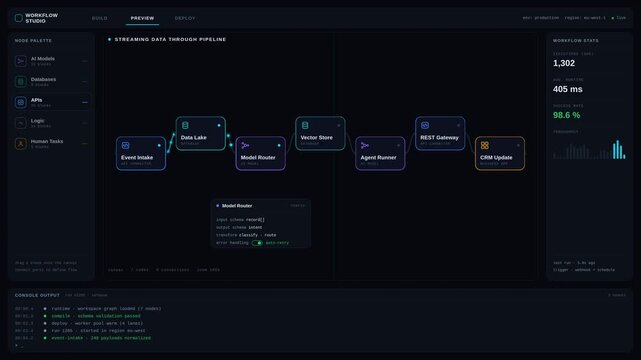Click '240 payloads normalized' log line
This screenshot has width=641, height=360.
(x=101, y=338)
